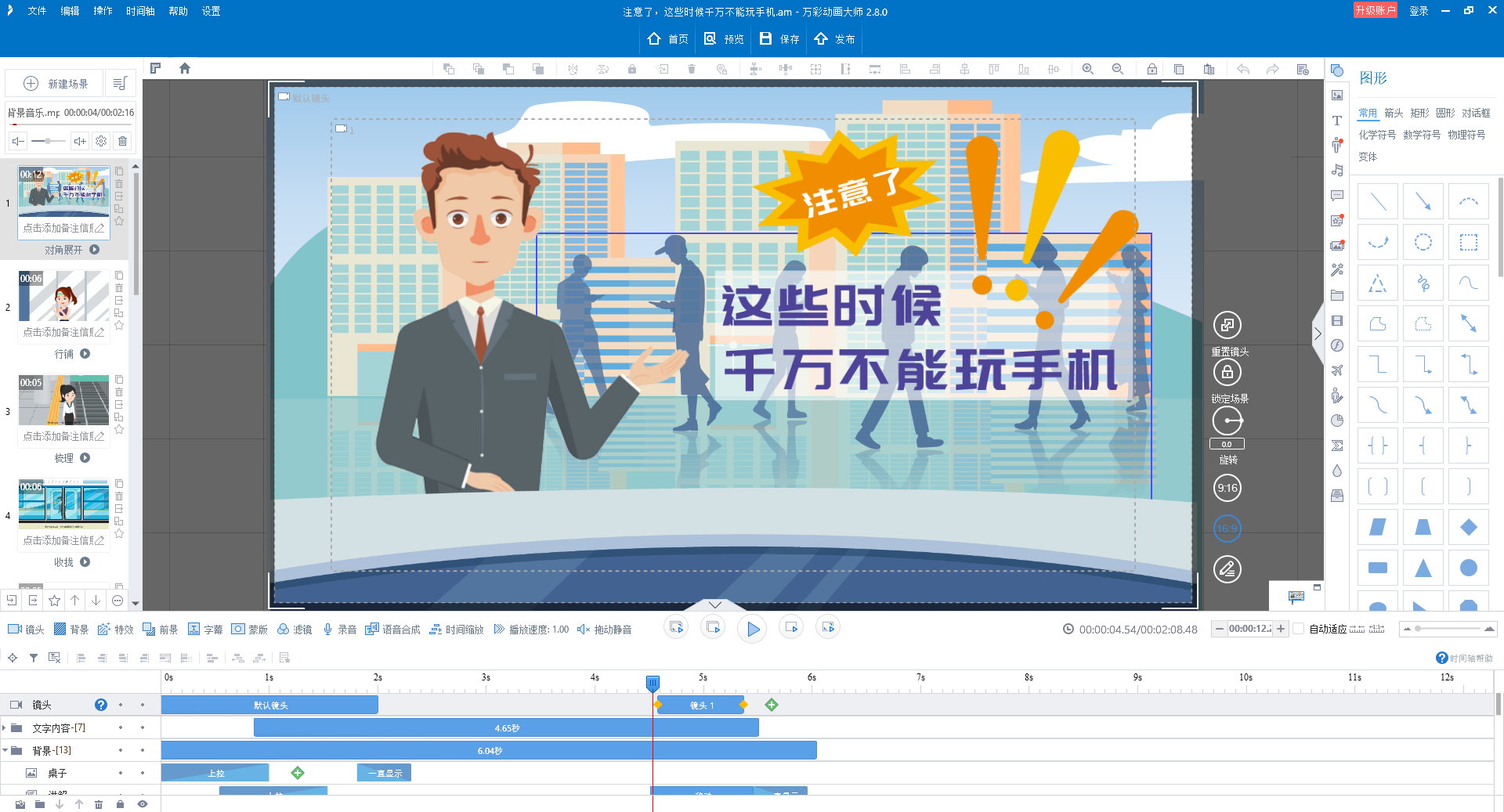This screenshot has height=812, width=1504.
Task: Open the 播放速度 1.00 speed option
Action: (x=532, y=630)
